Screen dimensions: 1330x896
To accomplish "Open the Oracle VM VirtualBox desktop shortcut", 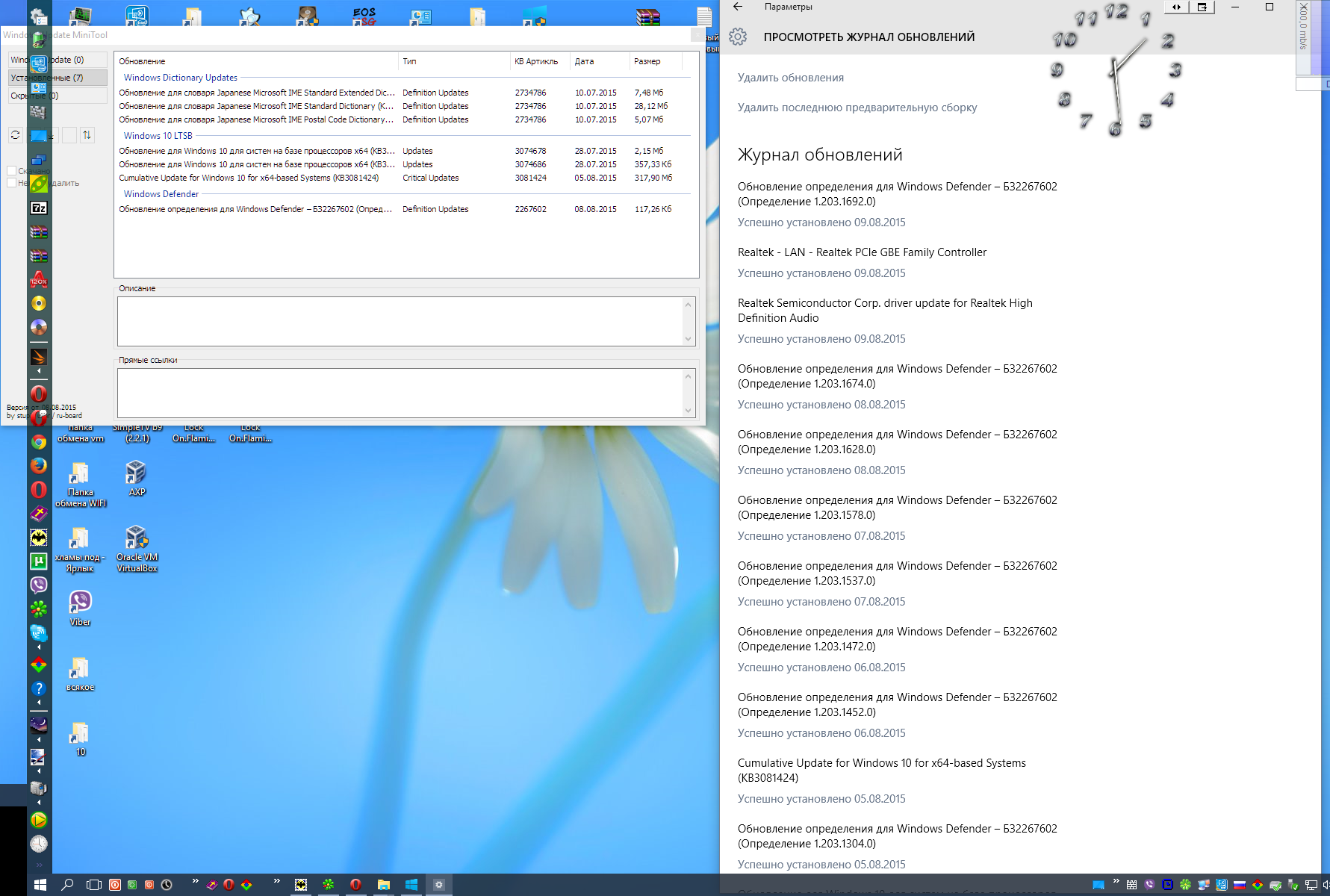I will pyautogui.click(x=137, y=549).
